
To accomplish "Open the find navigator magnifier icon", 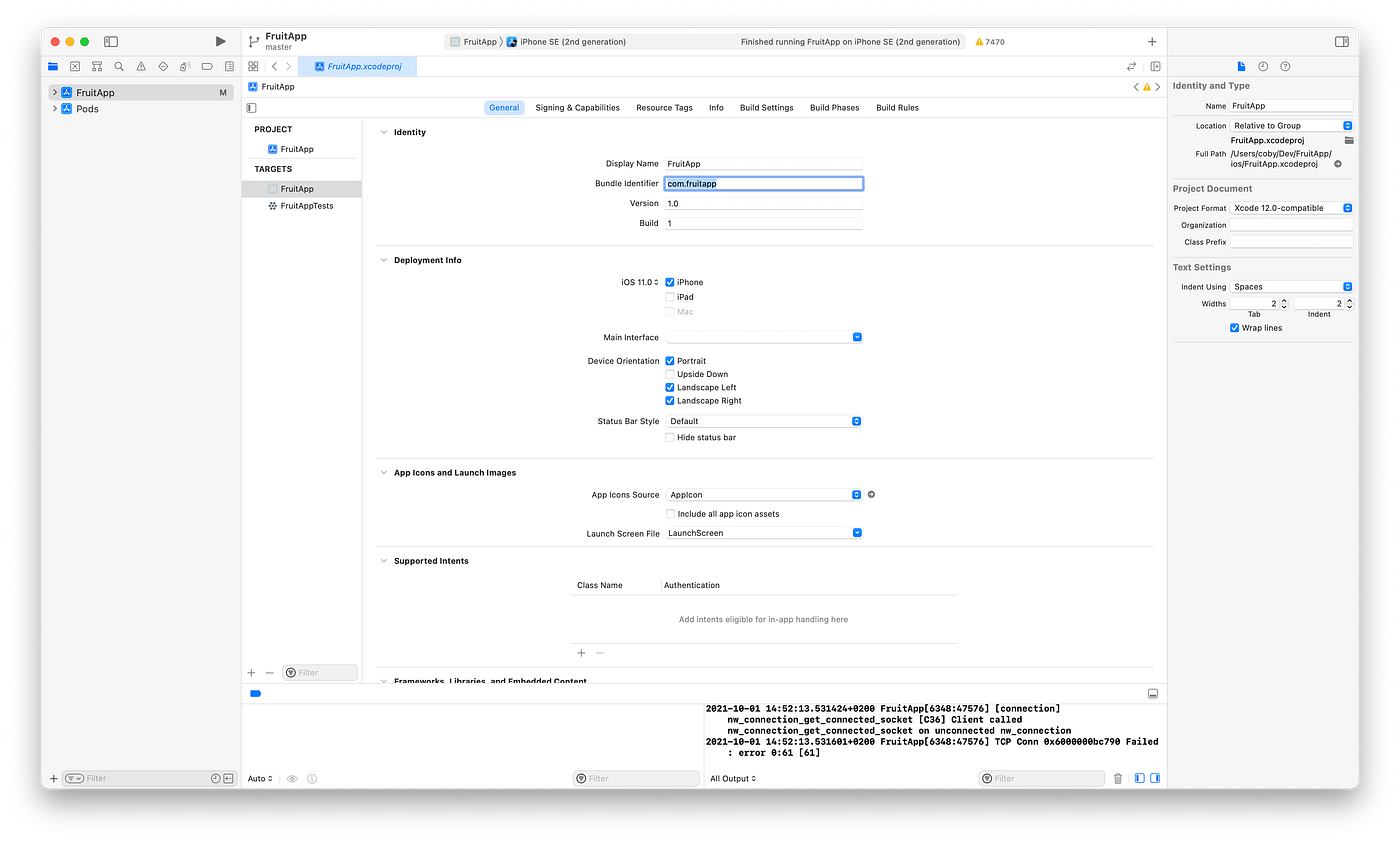I will [x=119, y=66].
